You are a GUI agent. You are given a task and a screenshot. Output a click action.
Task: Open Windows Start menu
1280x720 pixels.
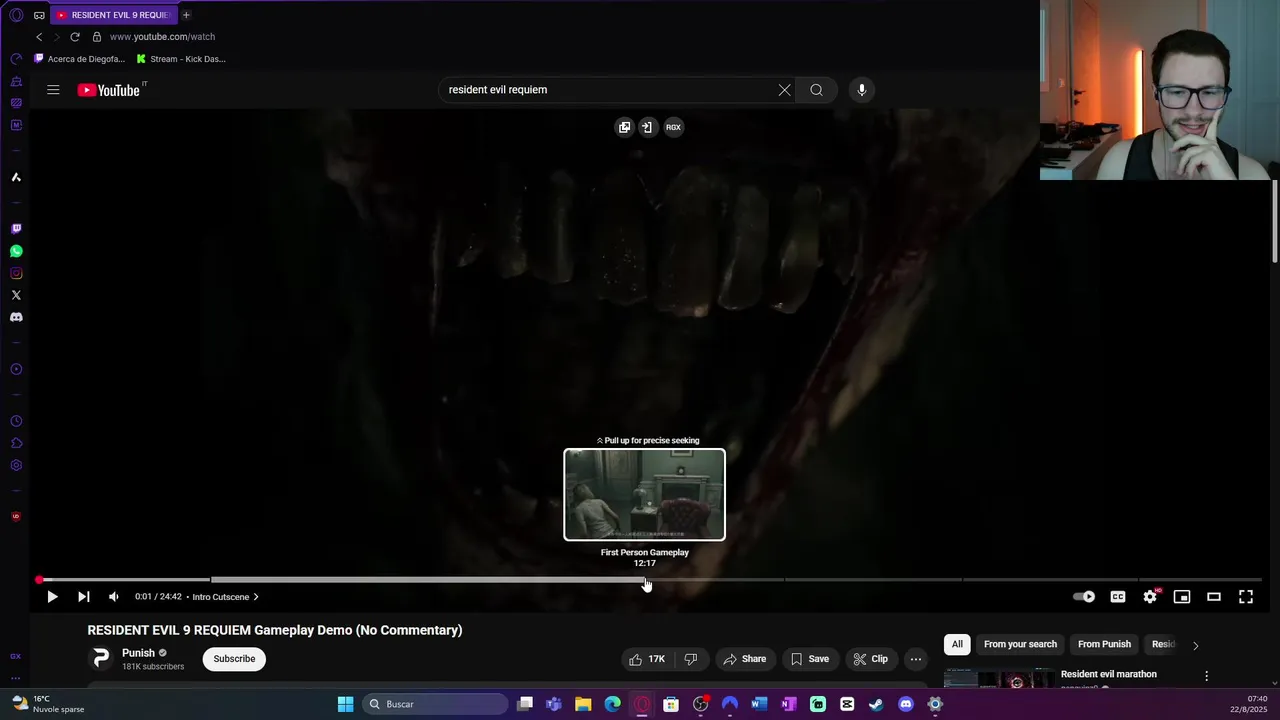tap(345, 704)
